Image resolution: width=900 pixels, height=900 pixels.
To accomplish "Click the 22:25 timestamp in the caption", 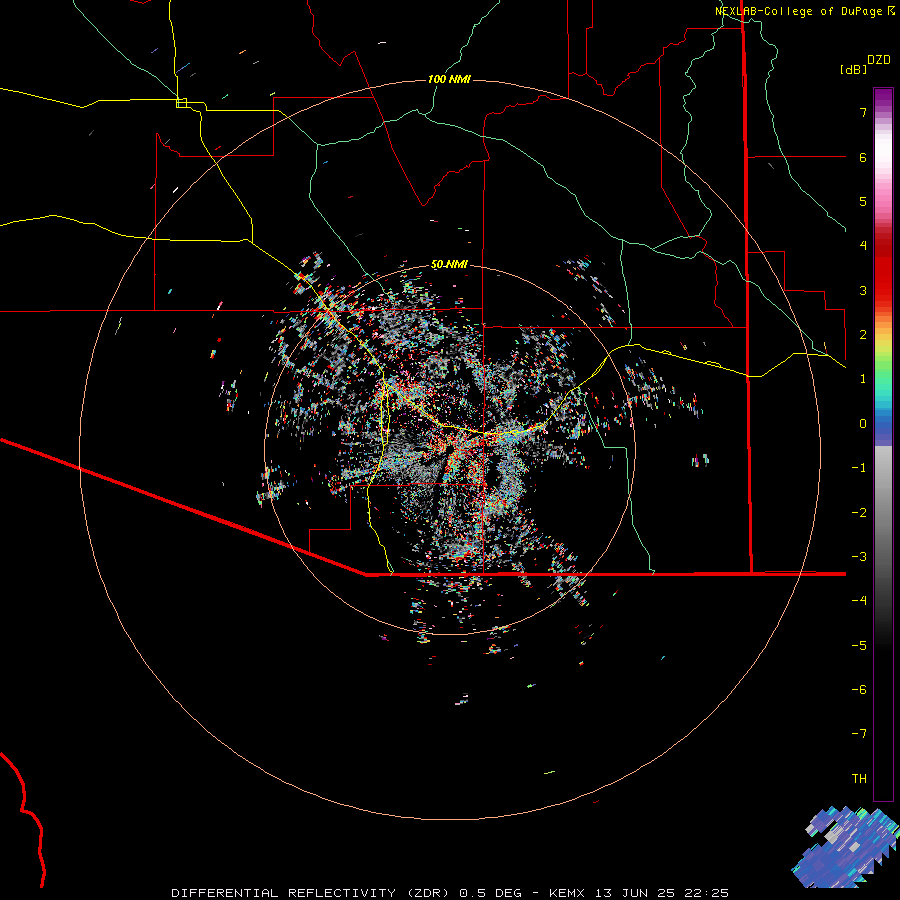I will (707, 893).
